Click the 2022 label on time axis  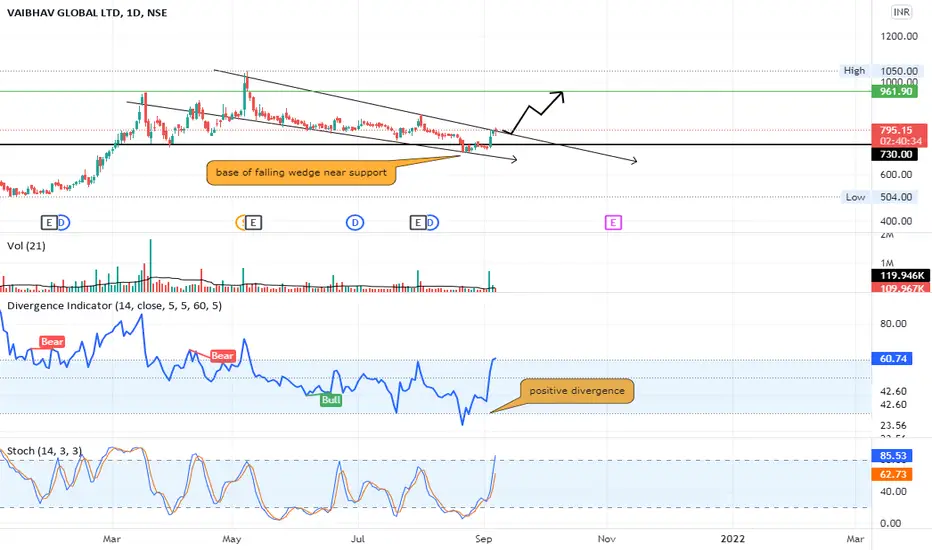click(732, 539)
